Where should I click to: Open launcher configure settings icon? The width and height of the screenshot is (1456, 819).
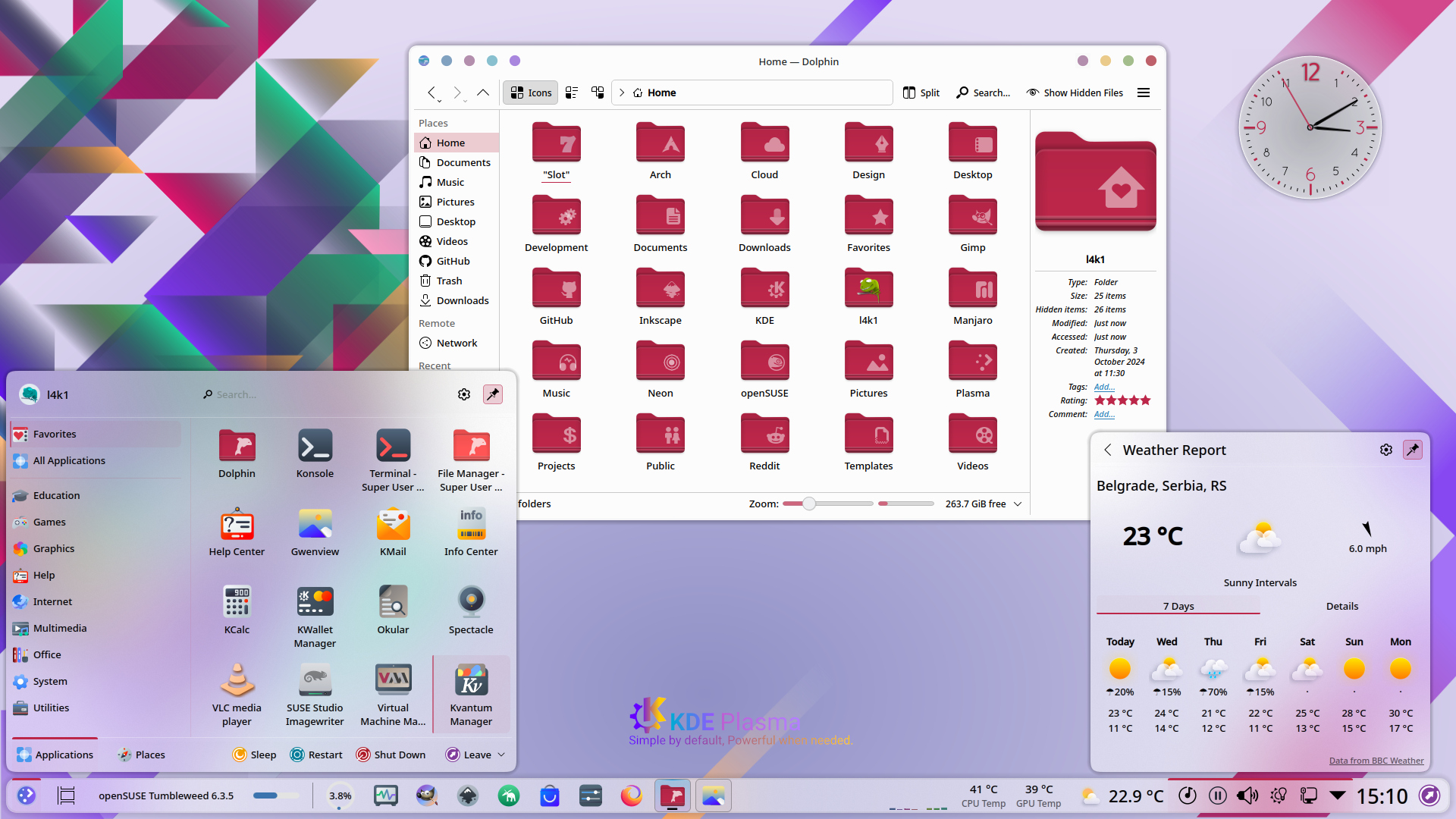tap(464, 394)
